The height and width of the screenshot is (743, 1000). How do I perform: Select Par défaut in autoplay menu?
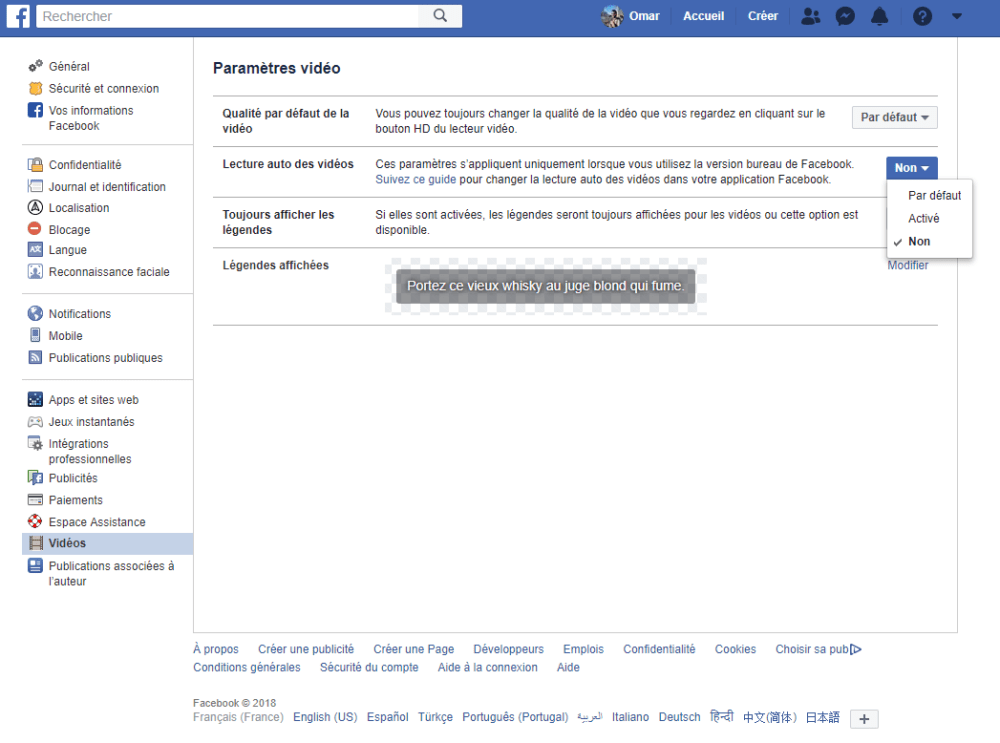pos(934,196)
